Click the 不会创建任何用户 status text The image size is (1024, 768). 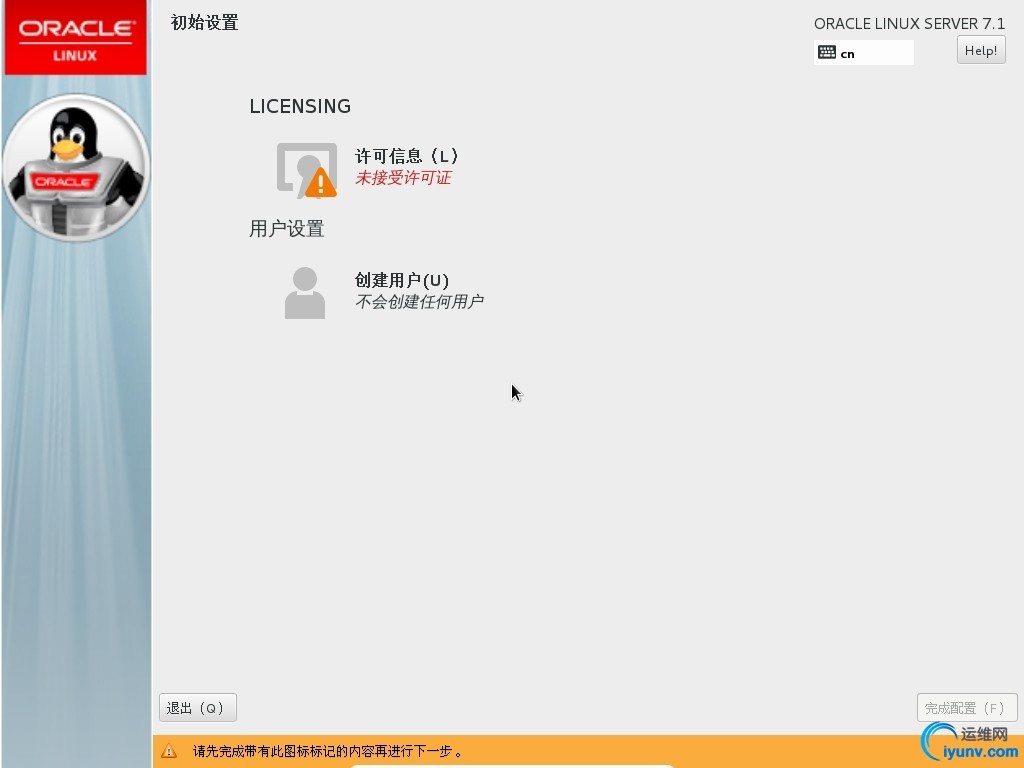pyautogui.click(x=419, y=302)
